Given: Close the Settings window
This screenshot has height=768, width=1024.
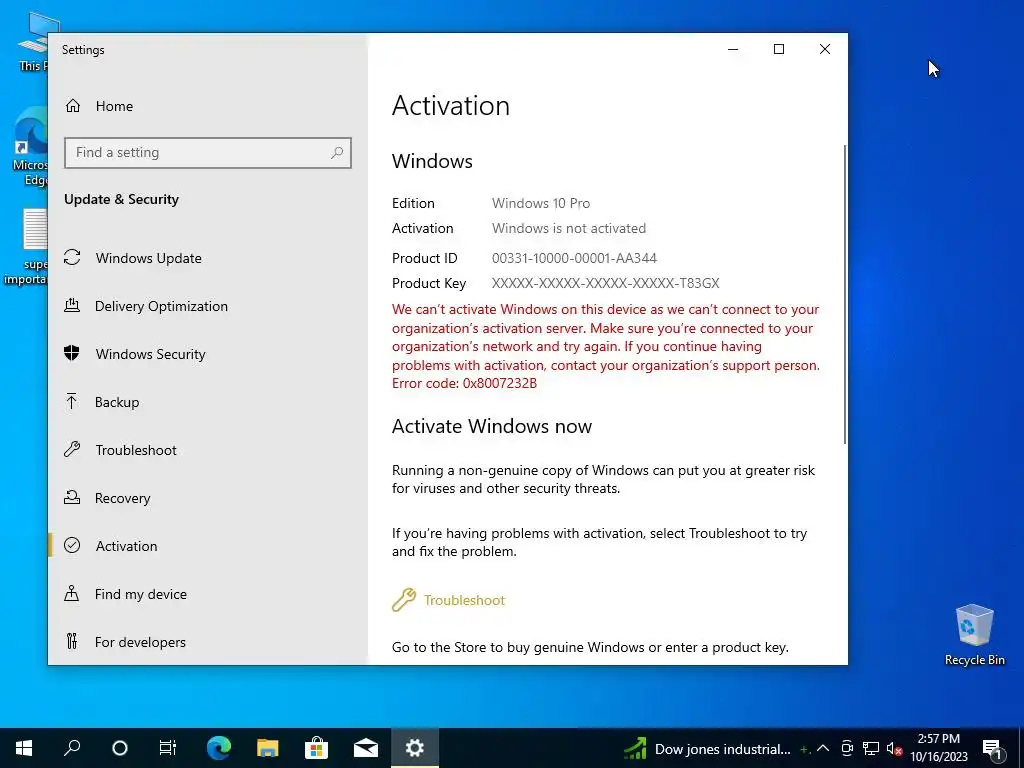Looking at the screenshot, I should tap(825, 49).
